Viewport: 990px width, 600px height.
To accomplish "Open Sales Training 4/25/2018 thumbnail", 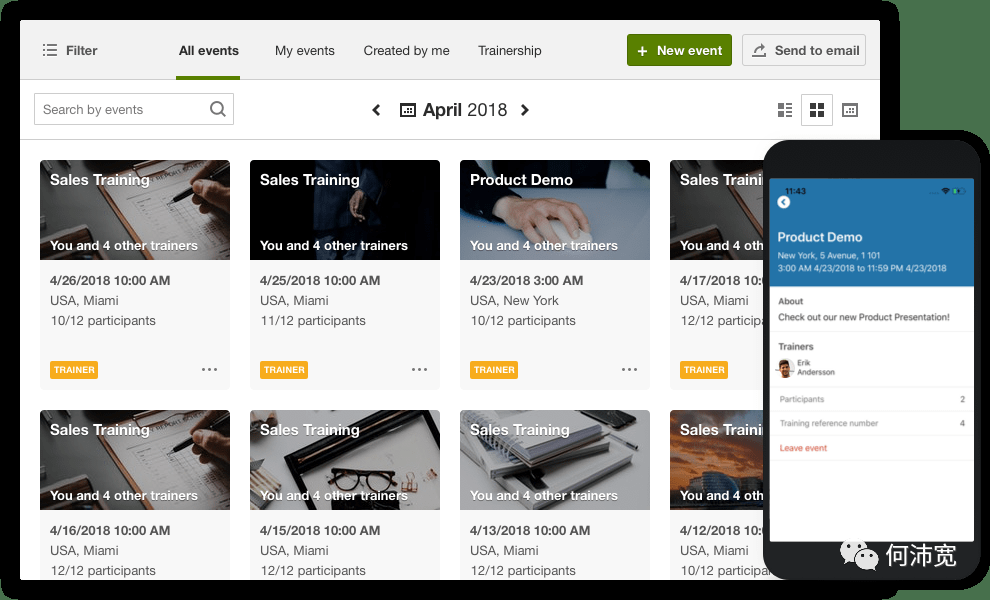I will pos(345,210).
